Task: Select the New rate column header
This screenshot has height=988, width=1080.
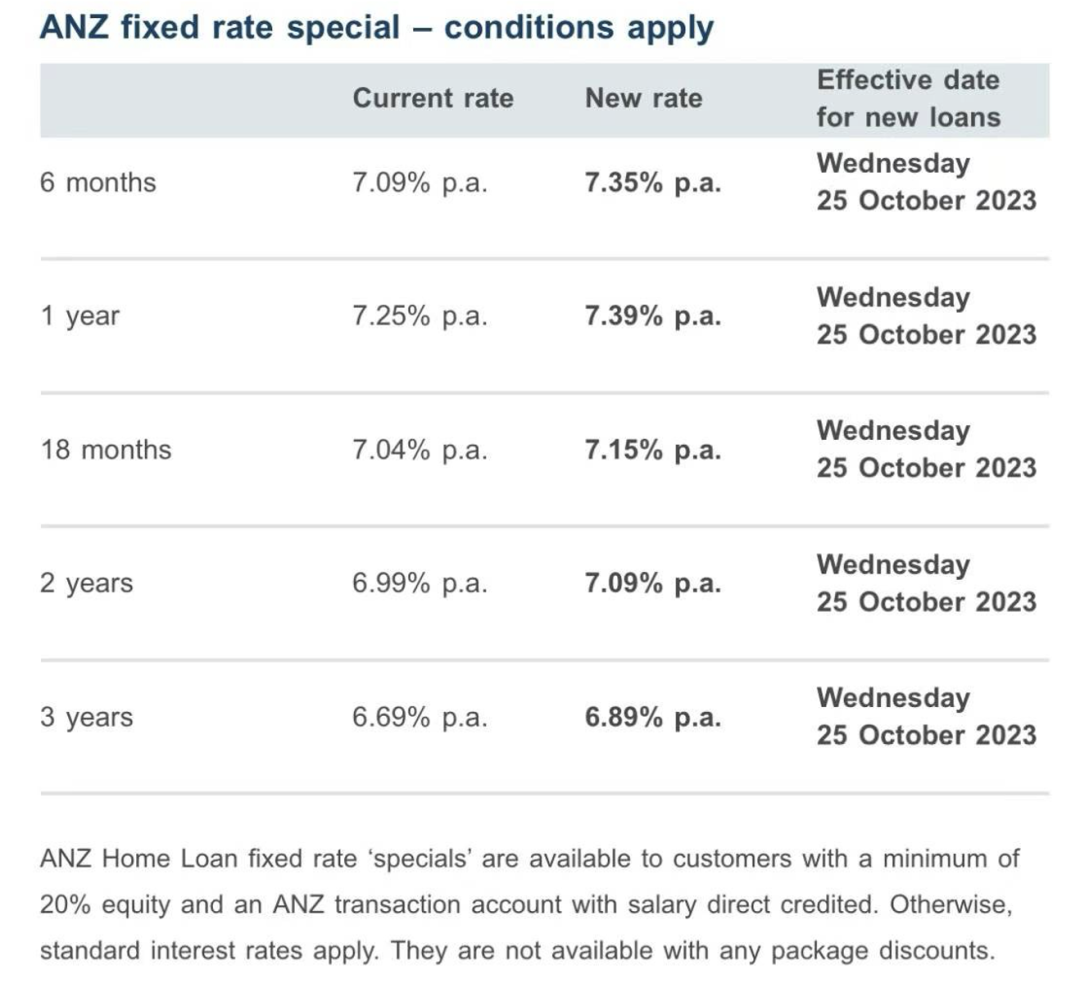Action: [643, 98]
